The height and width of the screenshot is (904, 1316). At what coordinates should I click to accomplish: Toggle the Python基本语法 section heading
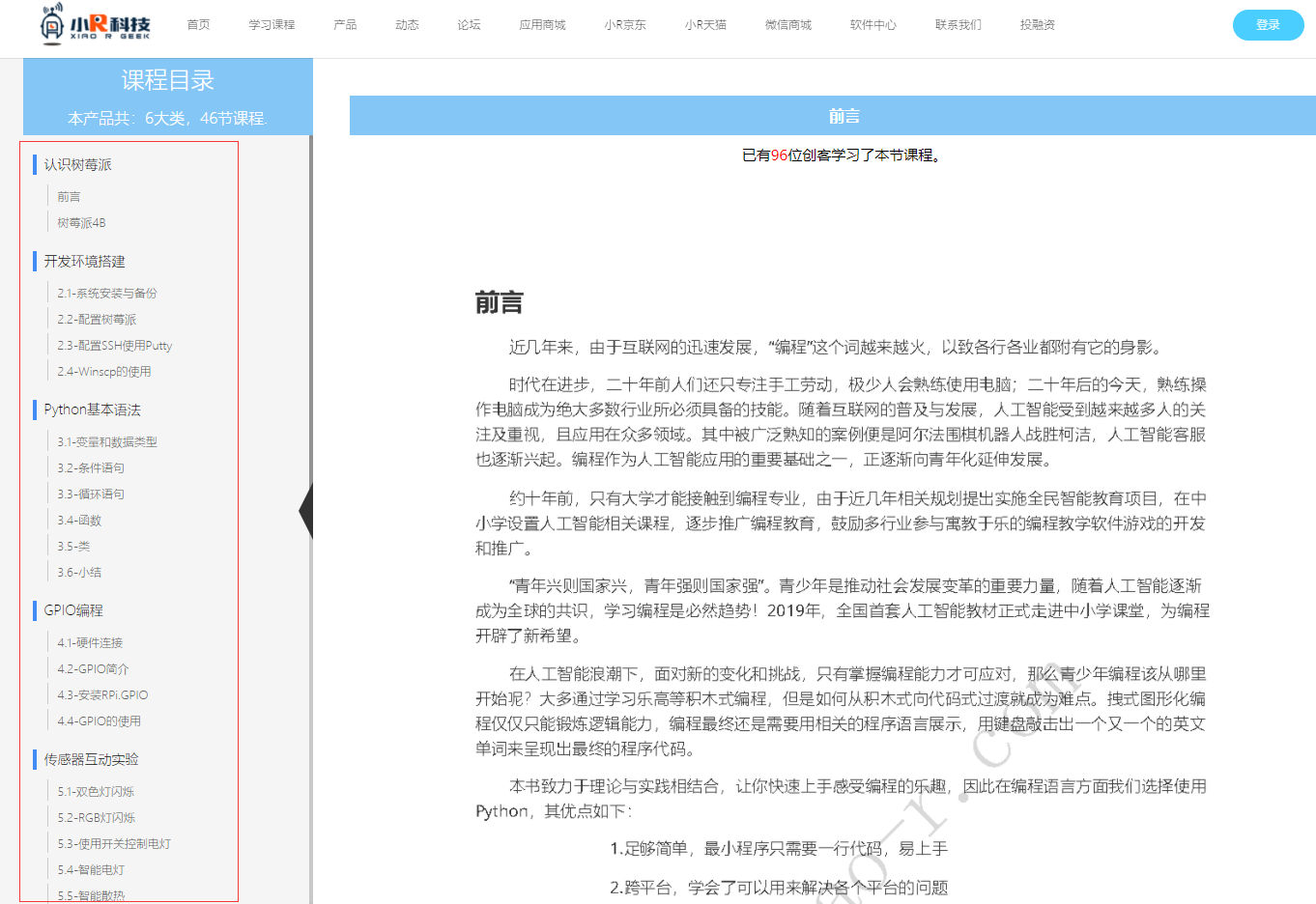pyautogui.click(x=92, y=410)
